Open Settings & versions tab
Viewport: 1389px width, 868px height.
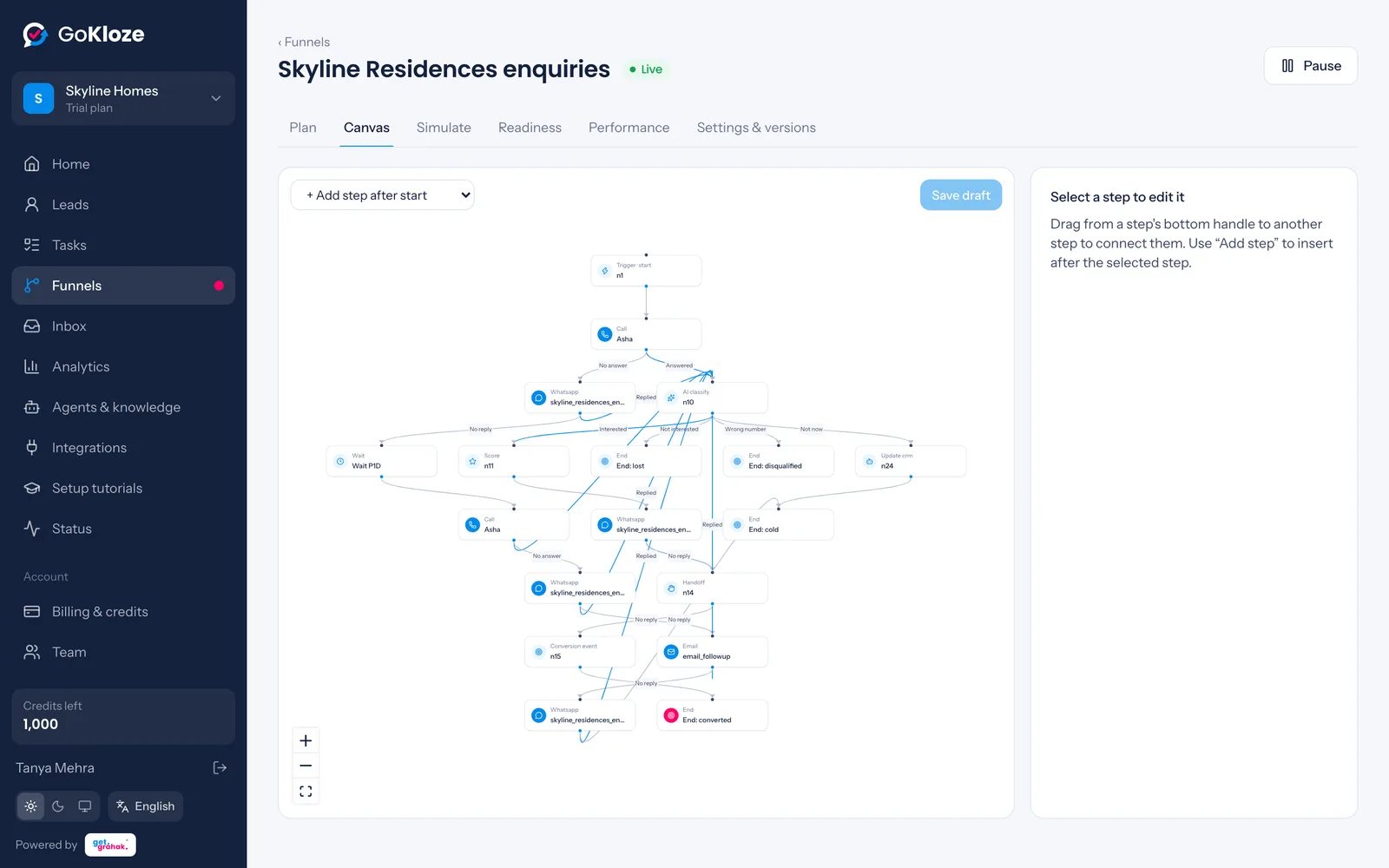coord(756,128)
